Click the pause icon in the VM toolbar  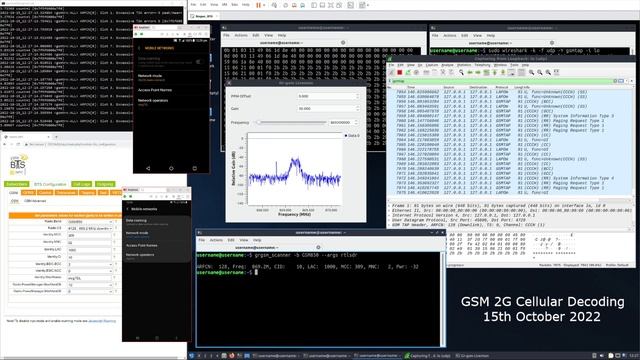tap(258, 5)
